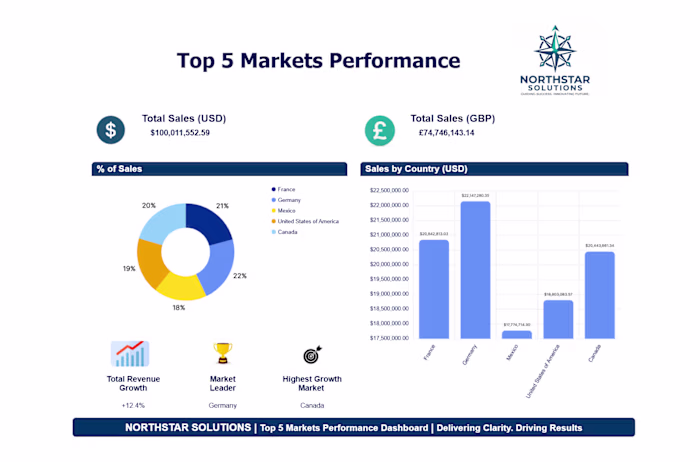The image size is (700, 462).
Task: Click the 'Canada' x-axis label
Action: point(595,353)
